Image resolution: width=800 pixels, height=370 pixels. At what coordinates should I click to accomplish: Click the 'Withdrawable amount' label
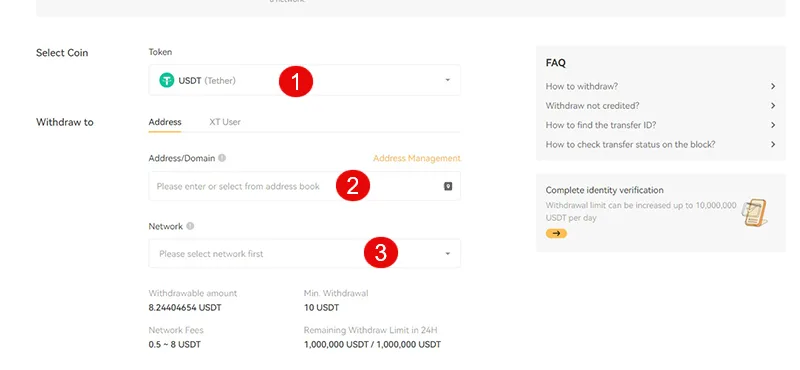pos(193,293)
